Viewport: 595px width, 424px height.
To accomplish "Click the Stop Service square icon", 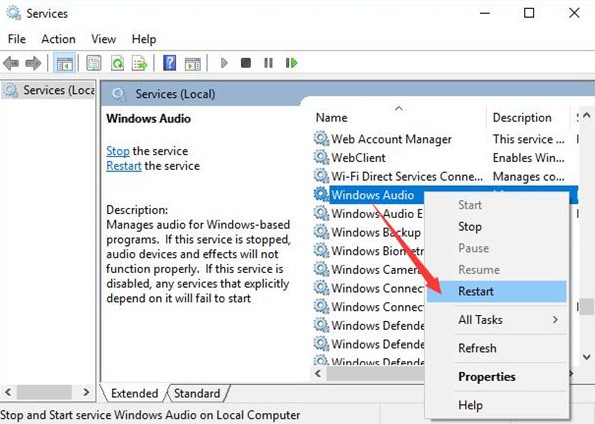I will tap(246, 63).
